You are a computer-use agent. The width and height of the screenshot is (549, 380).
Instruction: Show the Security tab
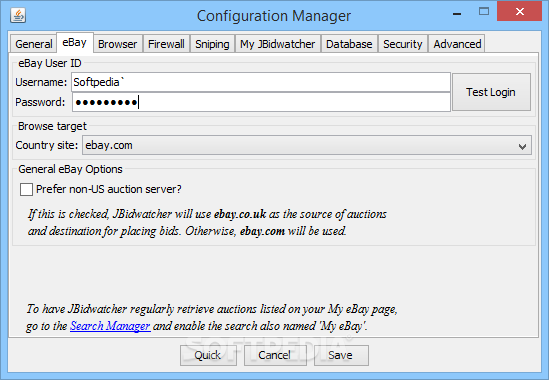(x=403, y=44)
